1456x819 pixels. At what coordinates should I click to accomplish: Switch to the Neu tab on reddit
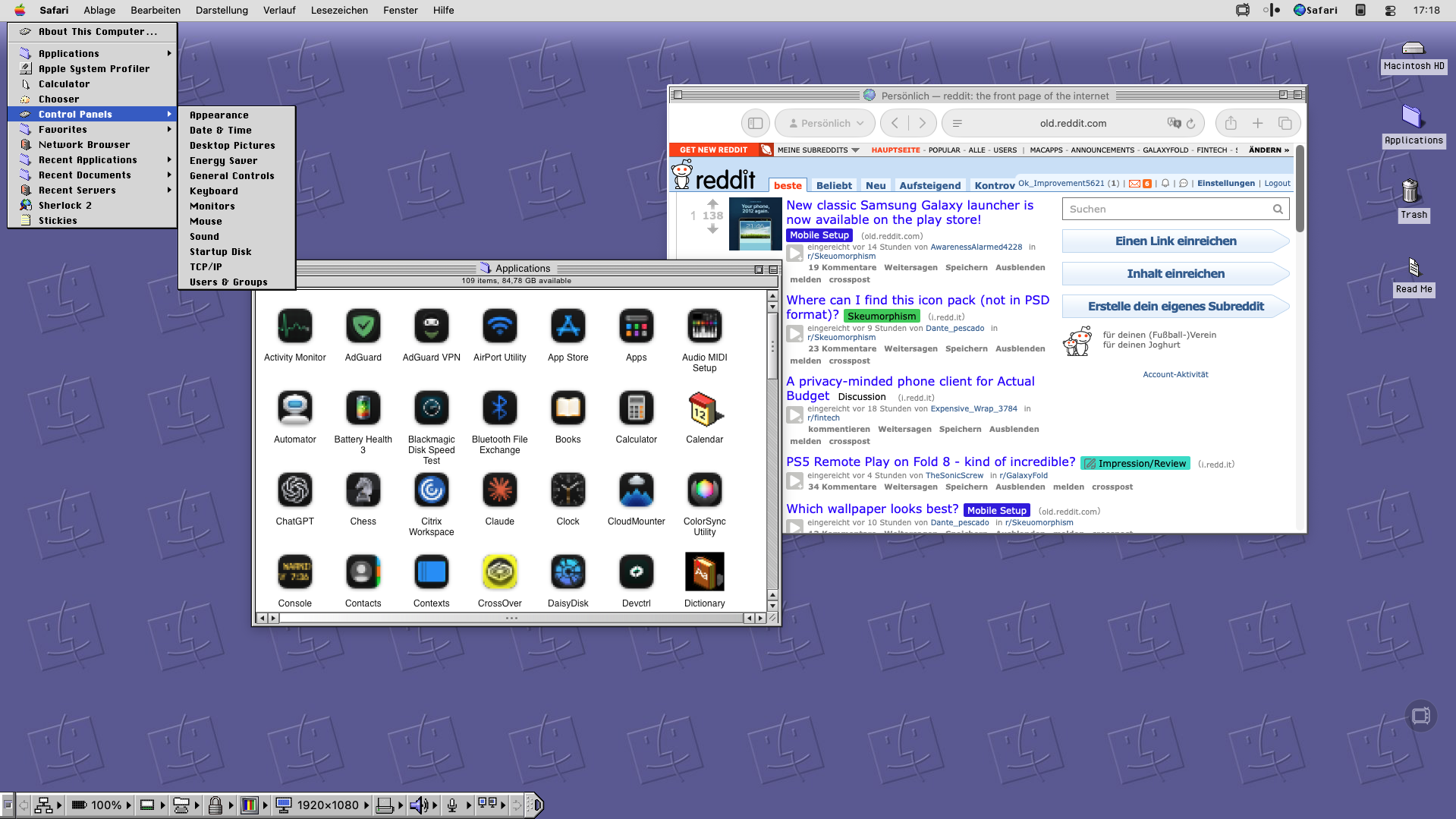[x=876, y=185]
